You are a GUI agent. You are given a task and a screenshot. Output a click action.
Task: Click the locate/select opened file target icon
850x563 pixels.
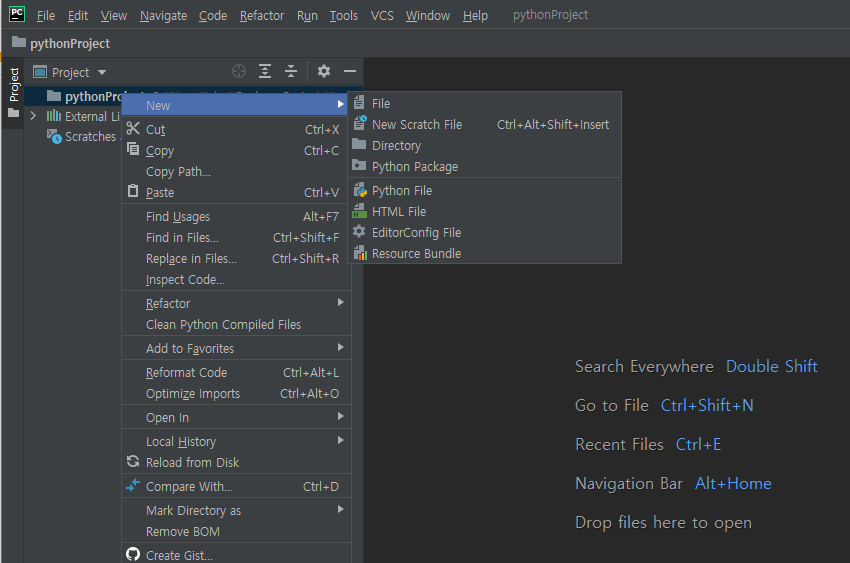(239, 72)
